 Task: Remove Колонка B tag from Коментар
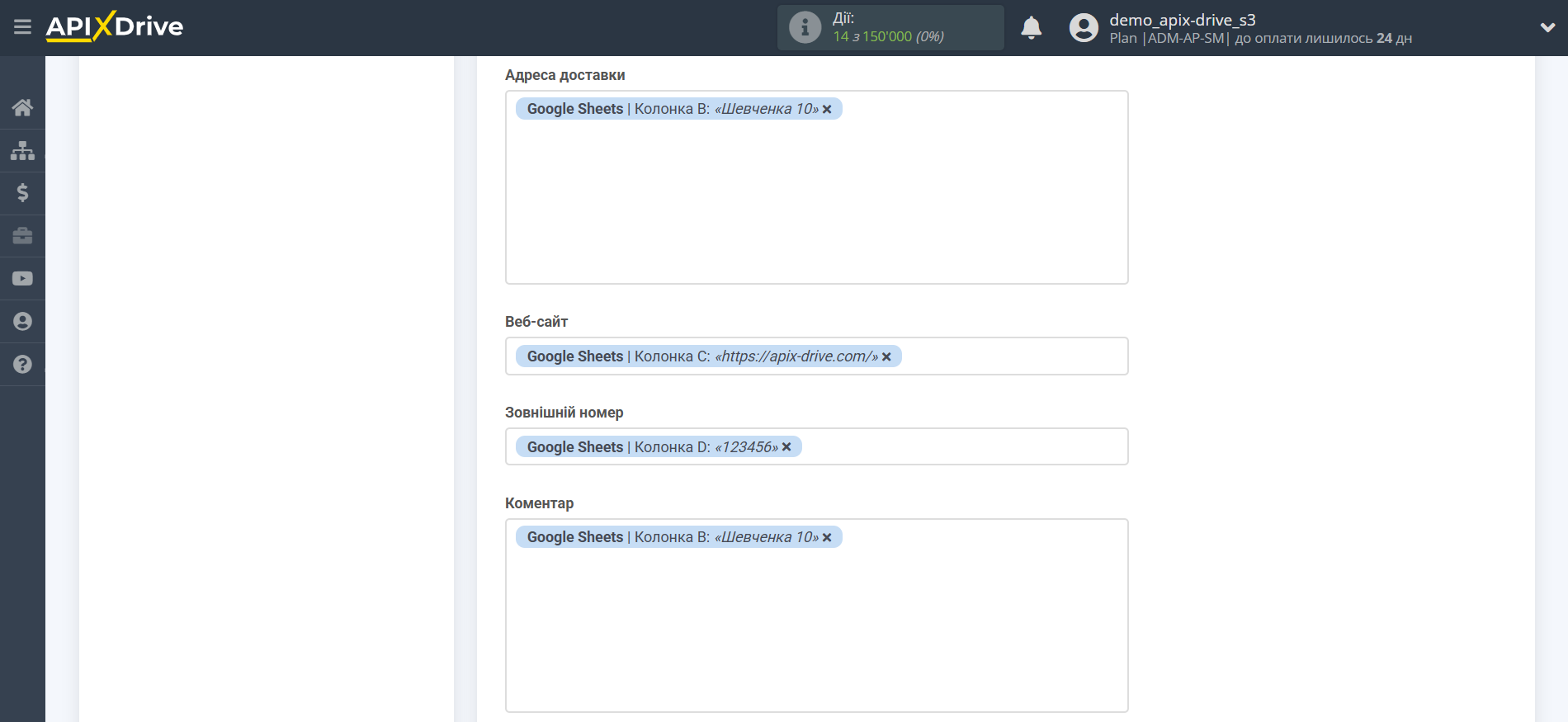827,537
